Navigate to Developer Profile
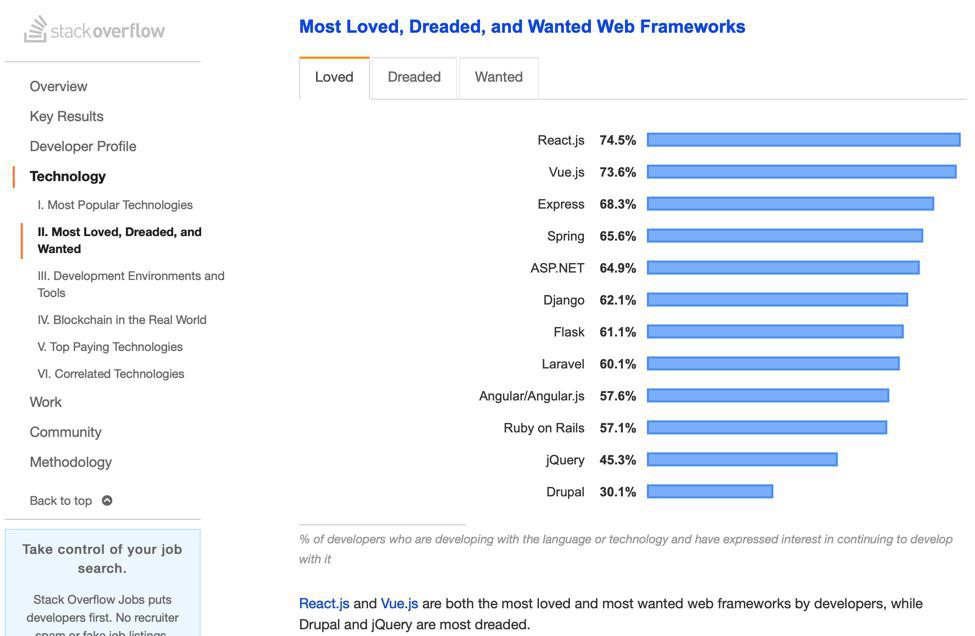 tap(83, 146)
